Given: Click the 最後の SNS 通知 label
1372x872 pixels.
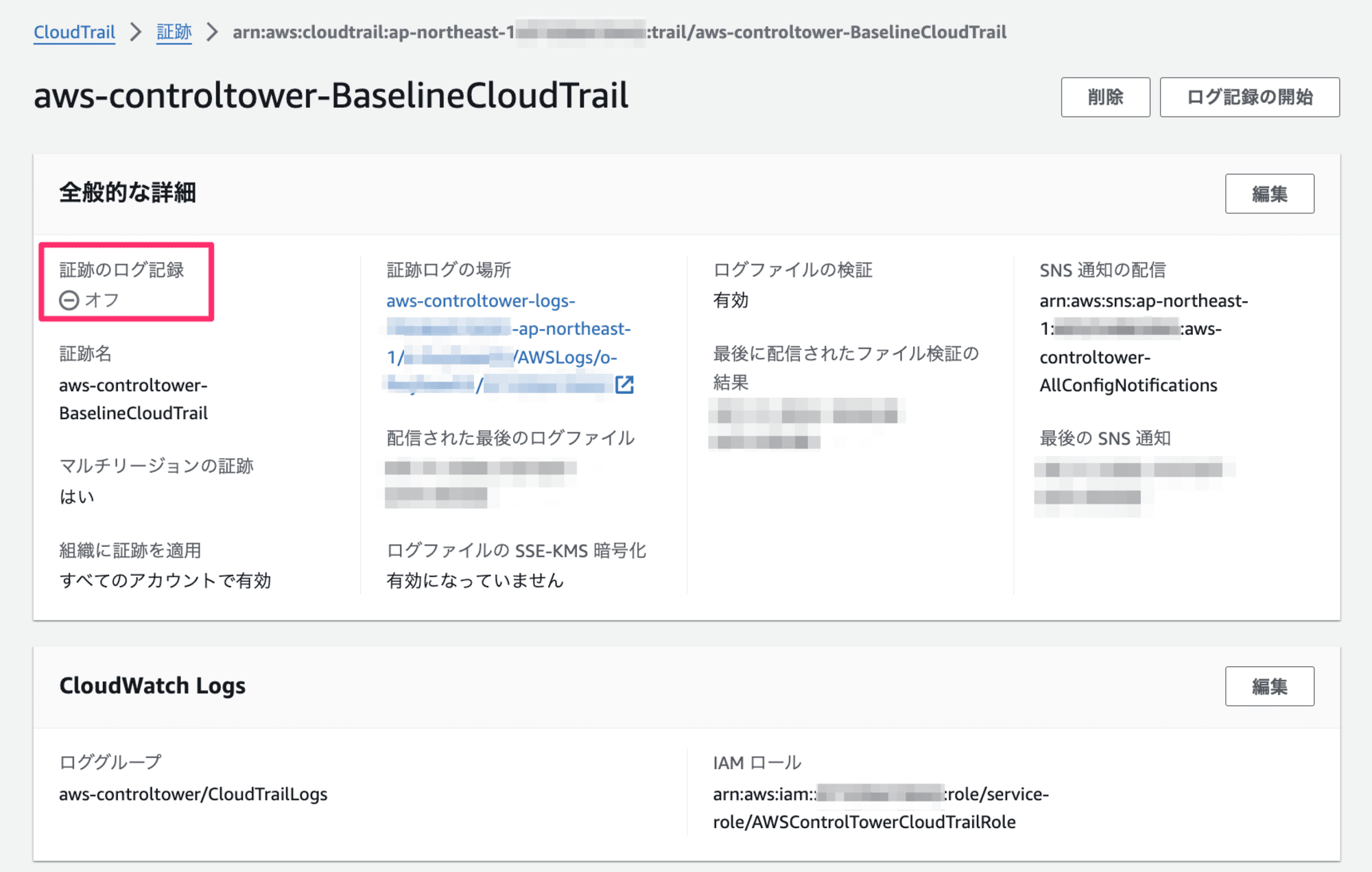Looking at the screenshot, I should coord(1105,438).
